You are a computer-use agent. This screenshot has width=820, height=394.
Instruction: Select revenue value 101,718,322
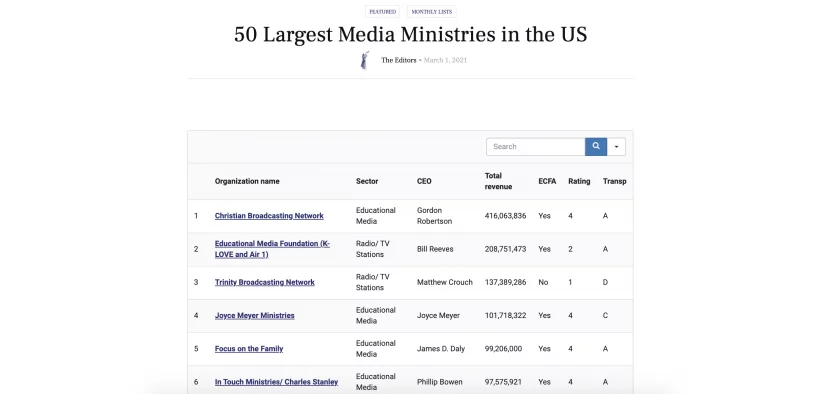[505, 316]
